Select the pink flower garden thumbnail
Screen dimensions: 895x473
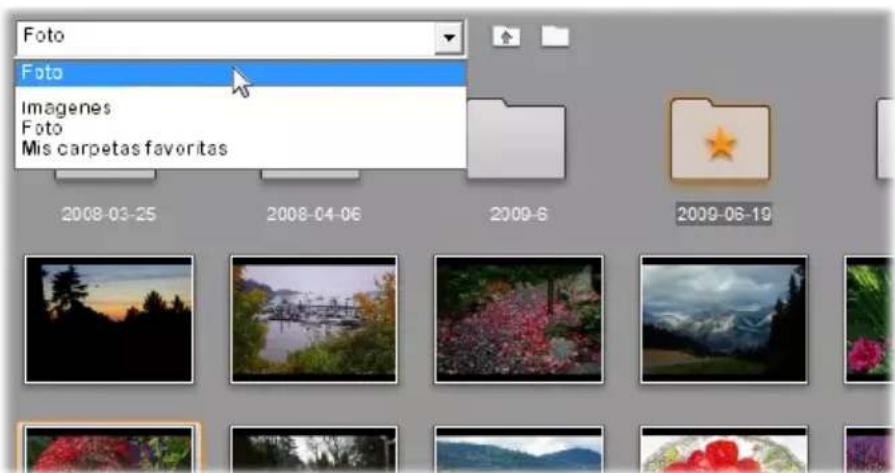pos(518,320)
